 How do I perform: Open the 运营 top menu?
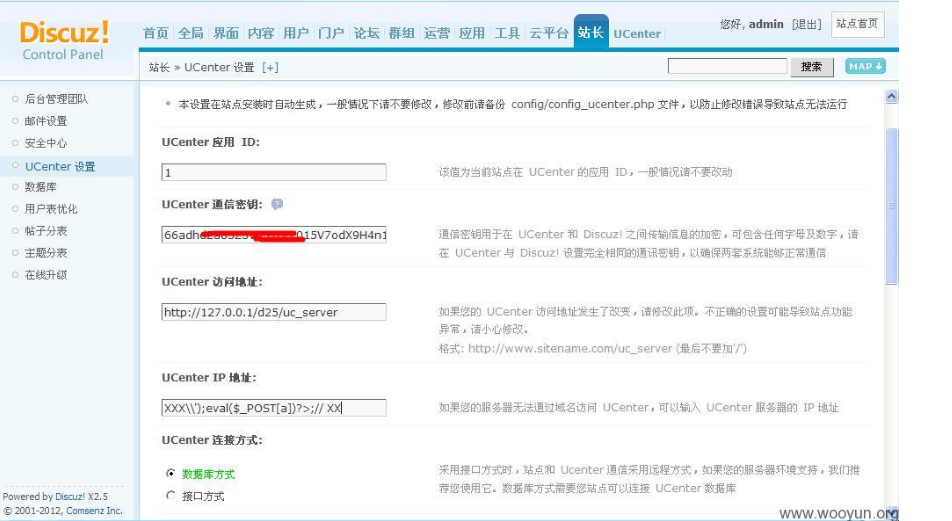coord(437,33)
